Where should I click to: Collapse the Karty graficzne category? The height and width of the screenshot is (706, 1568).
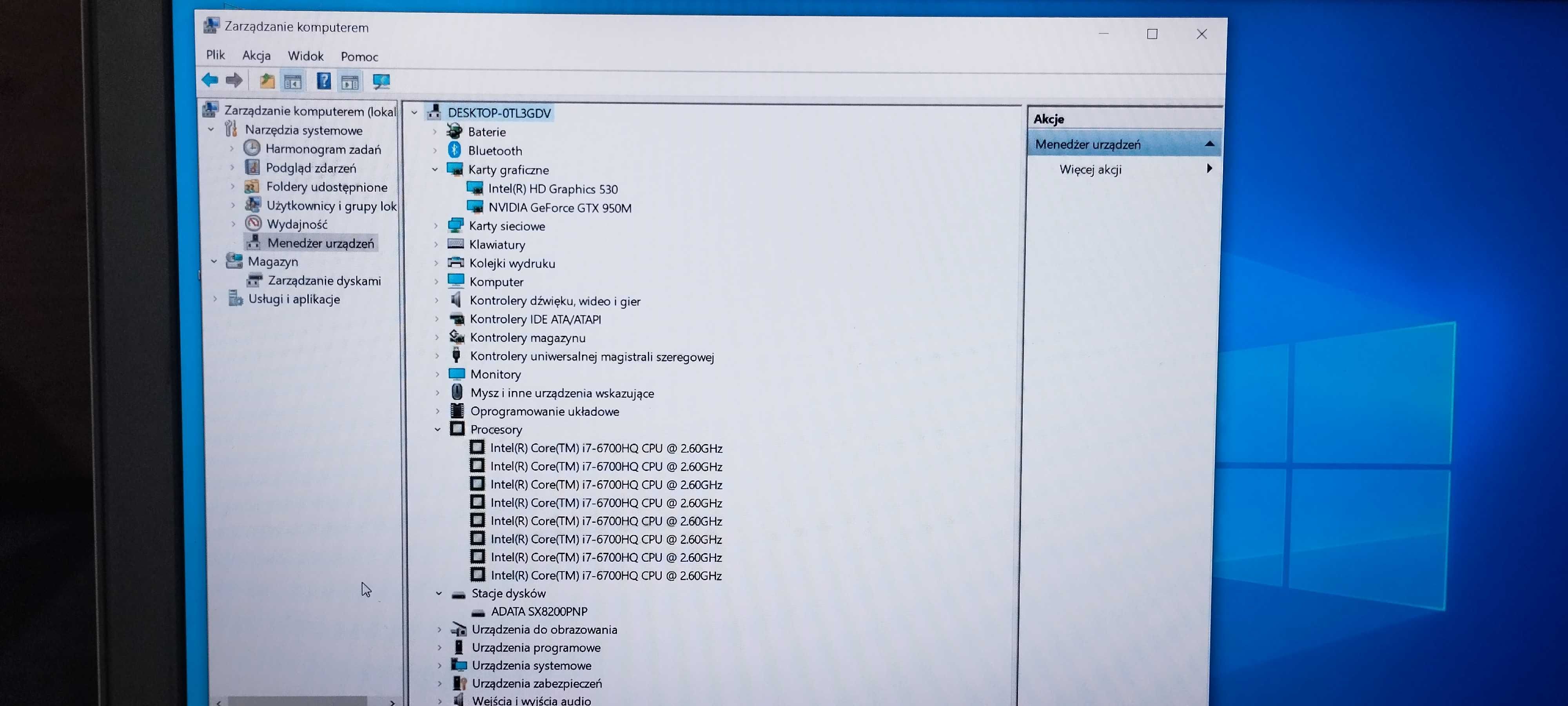point(435,169)
